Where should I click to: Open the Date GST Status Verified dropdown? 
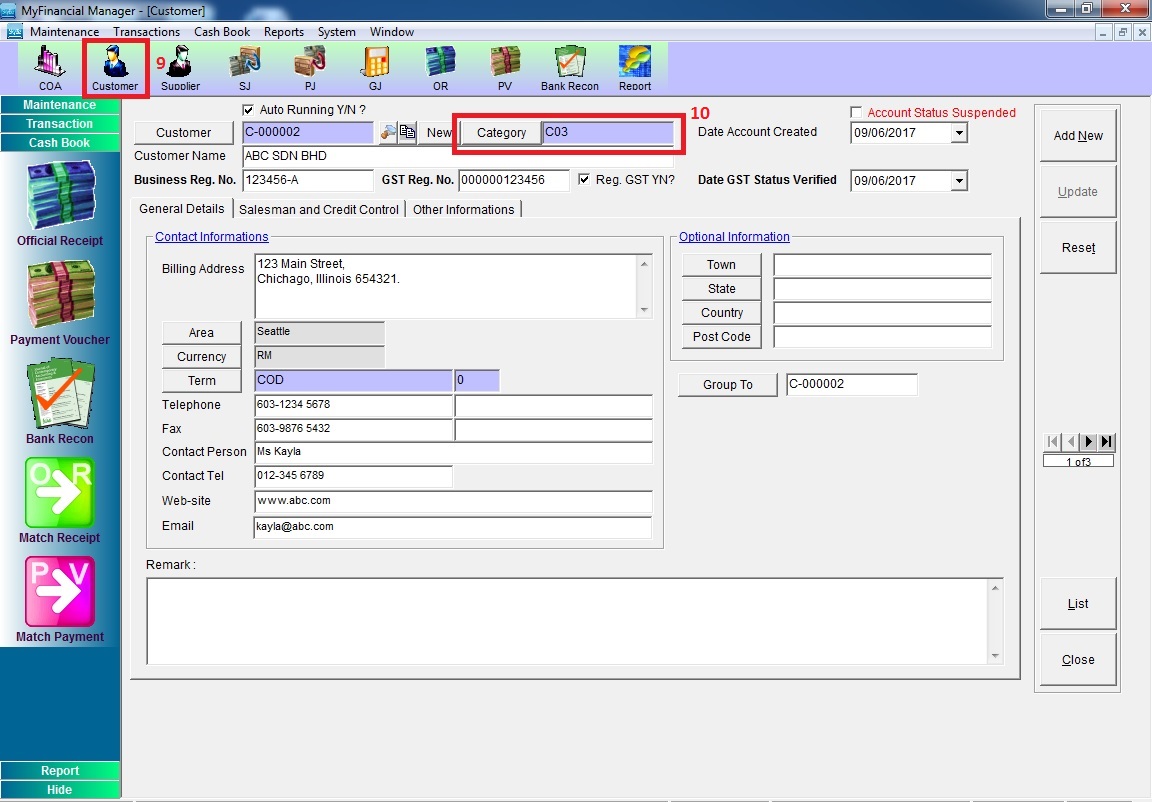coord(959,181)
